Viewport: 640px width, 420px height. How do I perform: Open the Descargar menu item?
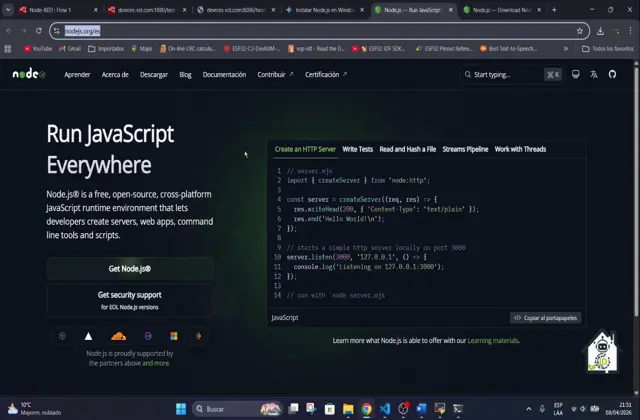coord(154,74)
